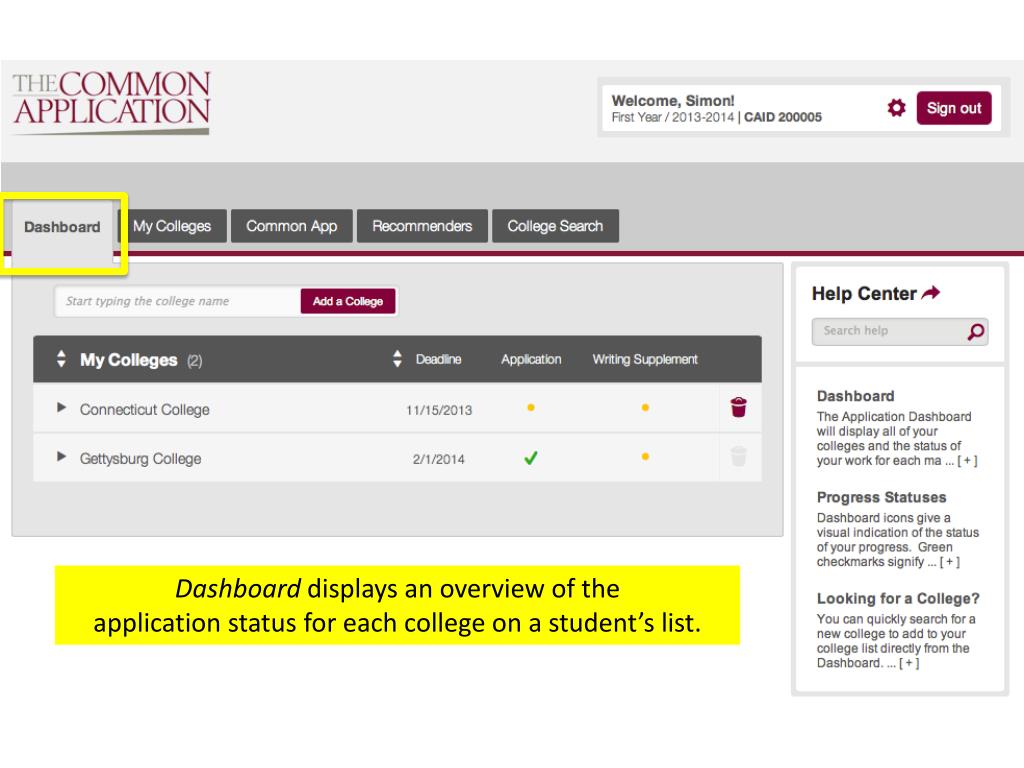Expand the Dashboard help text [+]
This screenshot has width=1024, height=768.
(x=967, y=461)
